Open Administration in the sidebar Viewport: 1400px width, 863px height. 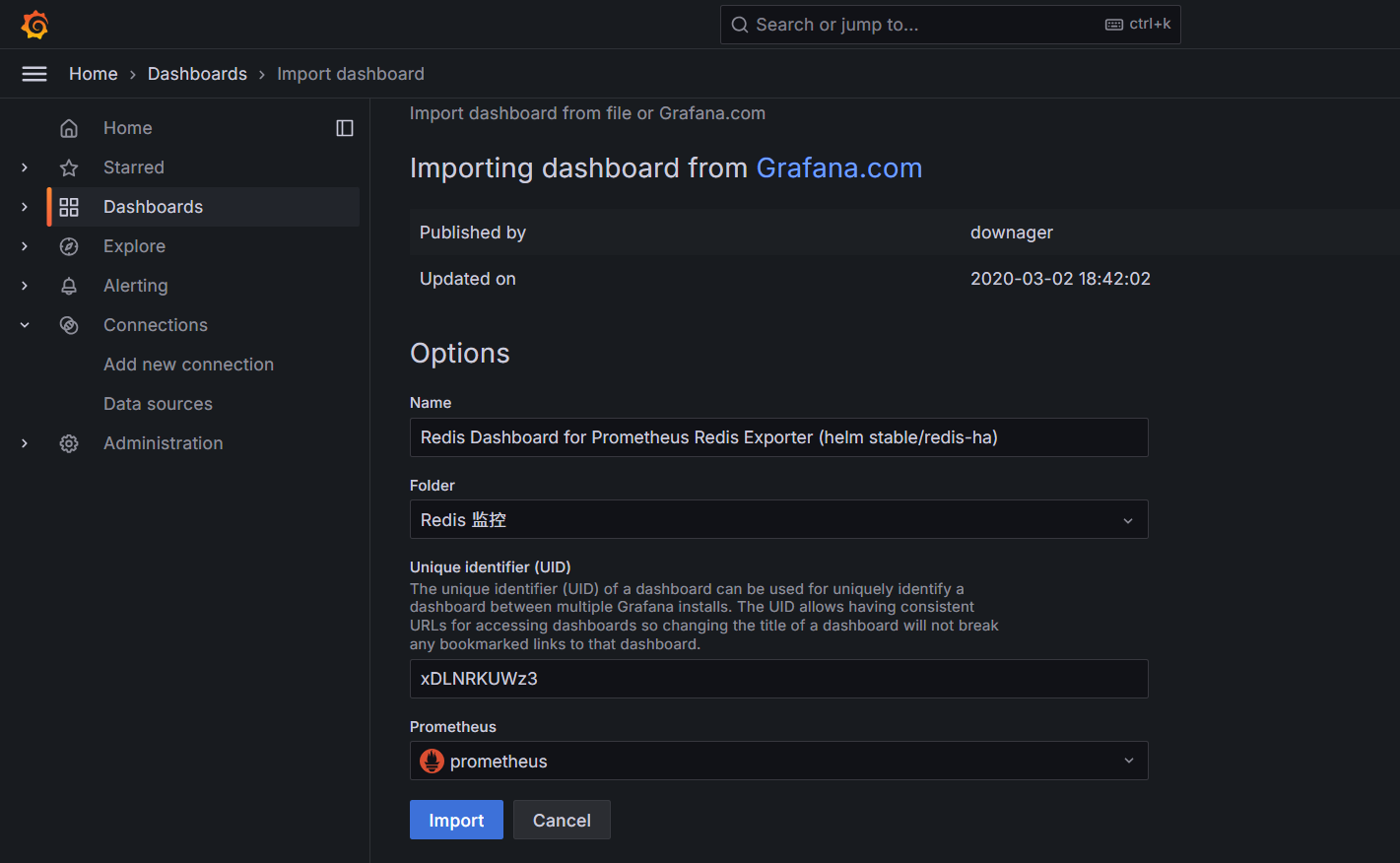tap(164, 443)
